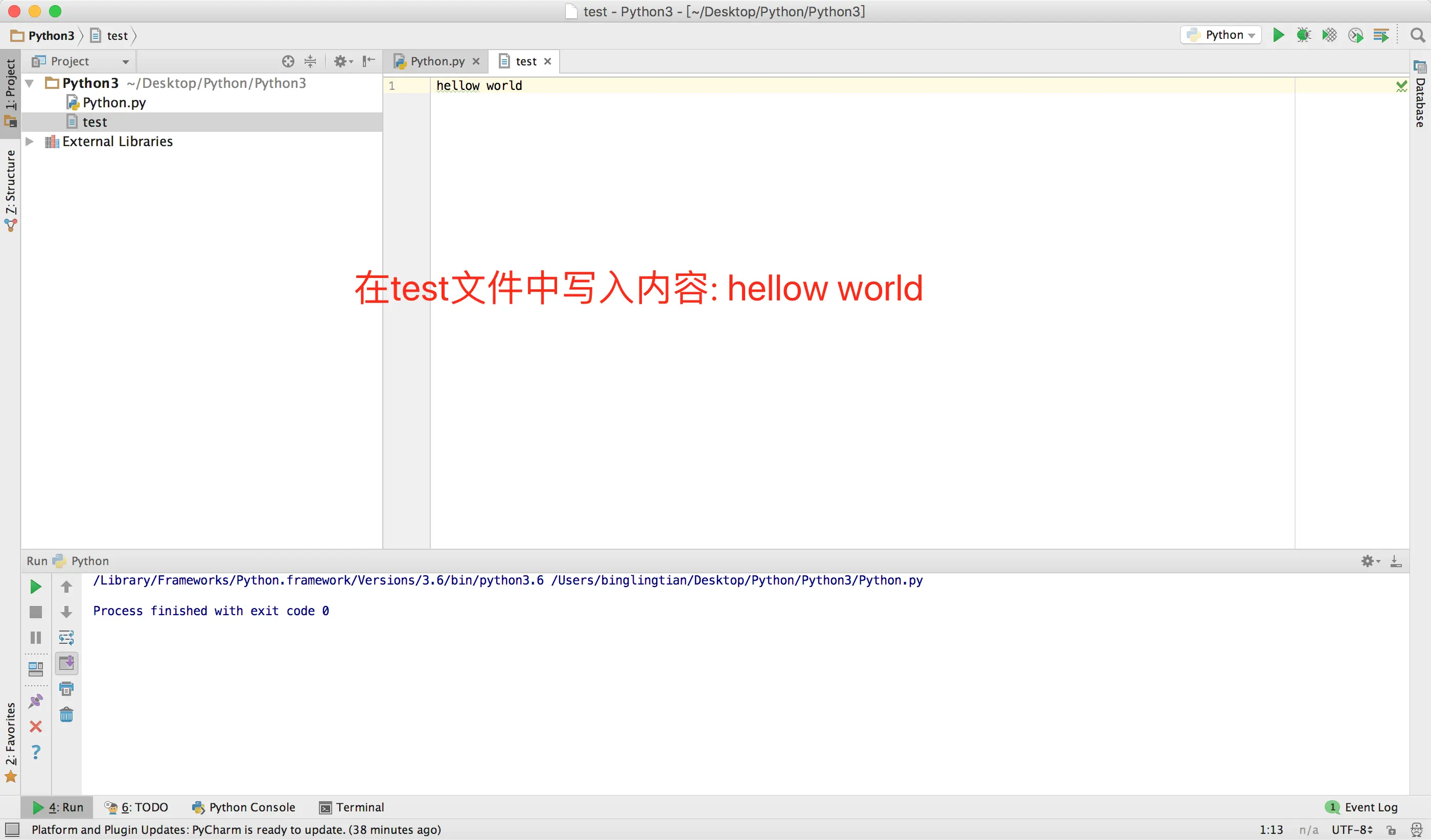The image size is (1431, 840).
Task: Toggle Scroll to the end button
Action: tap(66, 663)
